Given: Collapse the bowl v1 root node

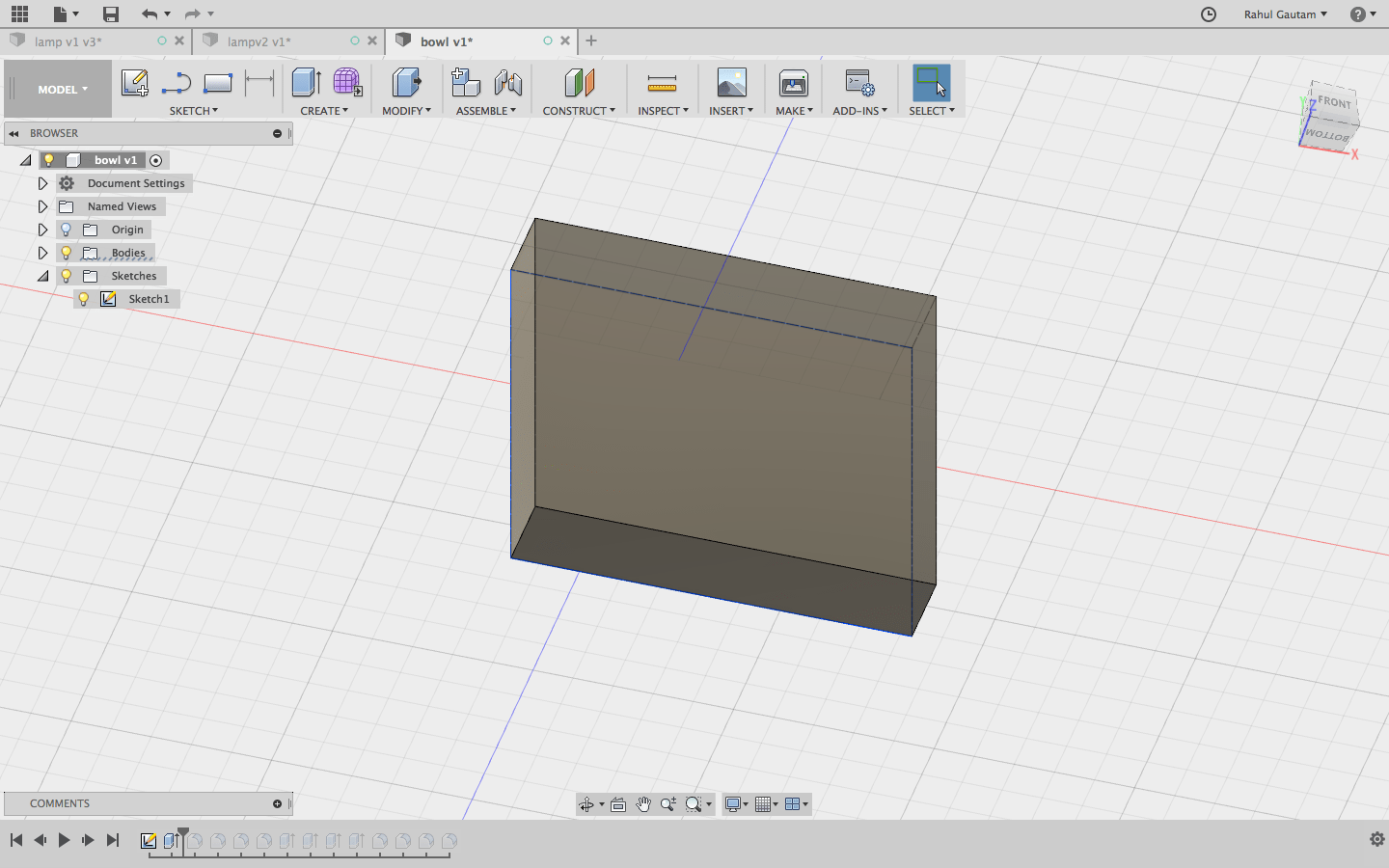Looking at the screenshot, I should 25,160.
